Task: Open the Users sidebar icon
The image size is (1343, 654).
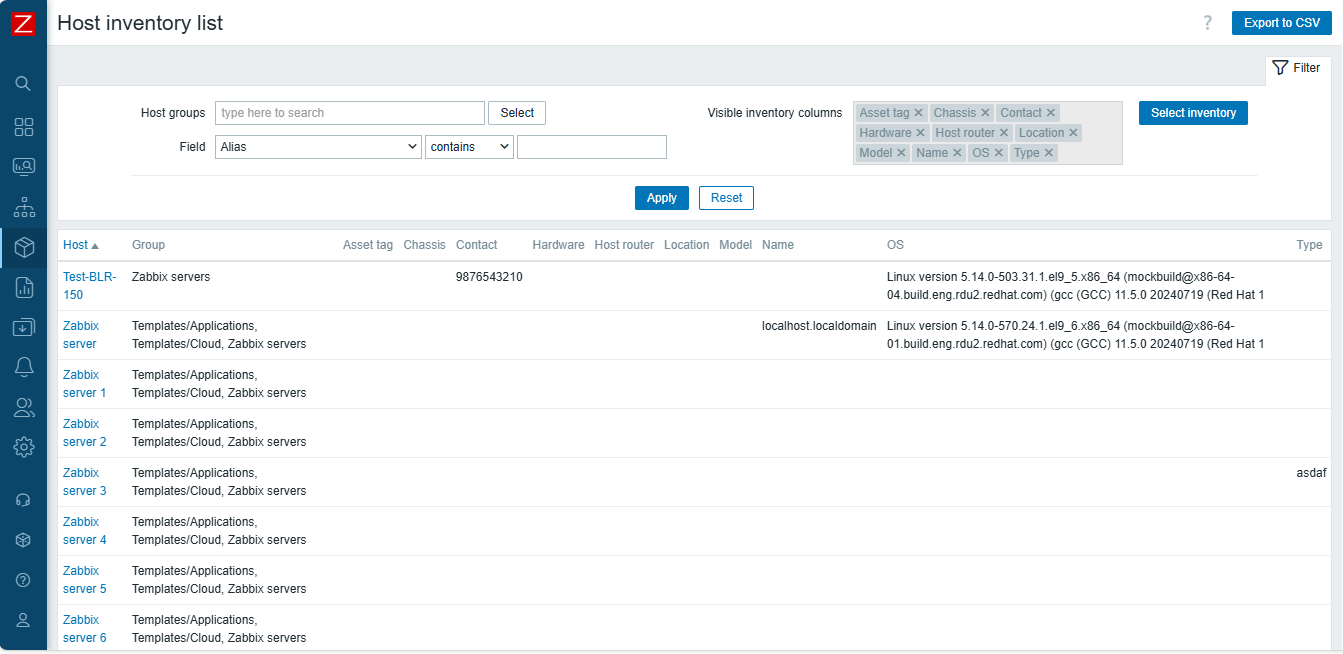Action: (23, 407)
